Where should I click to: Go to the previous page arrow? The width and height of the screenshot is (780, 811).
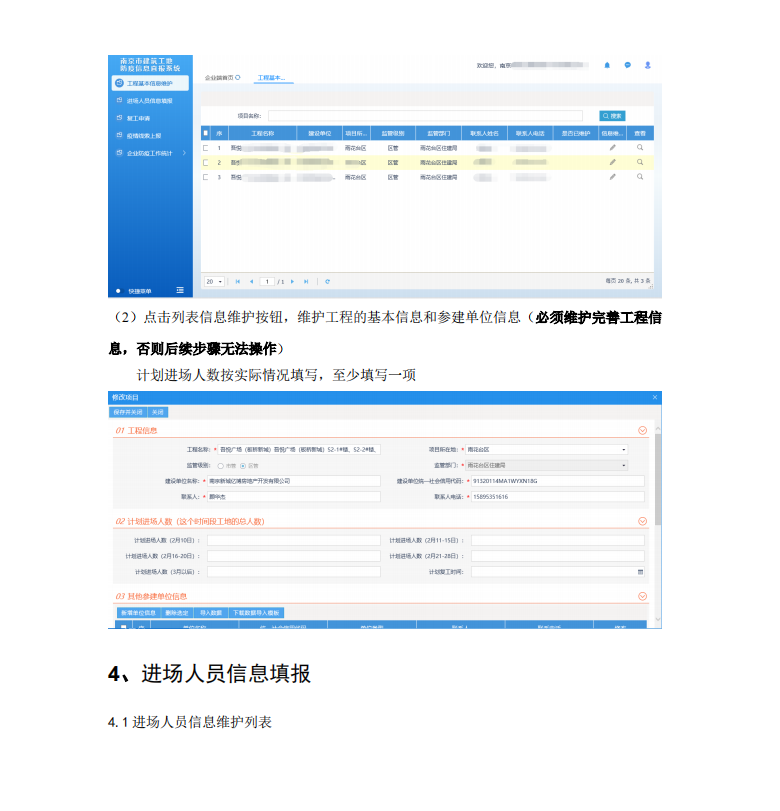point(251,282)
